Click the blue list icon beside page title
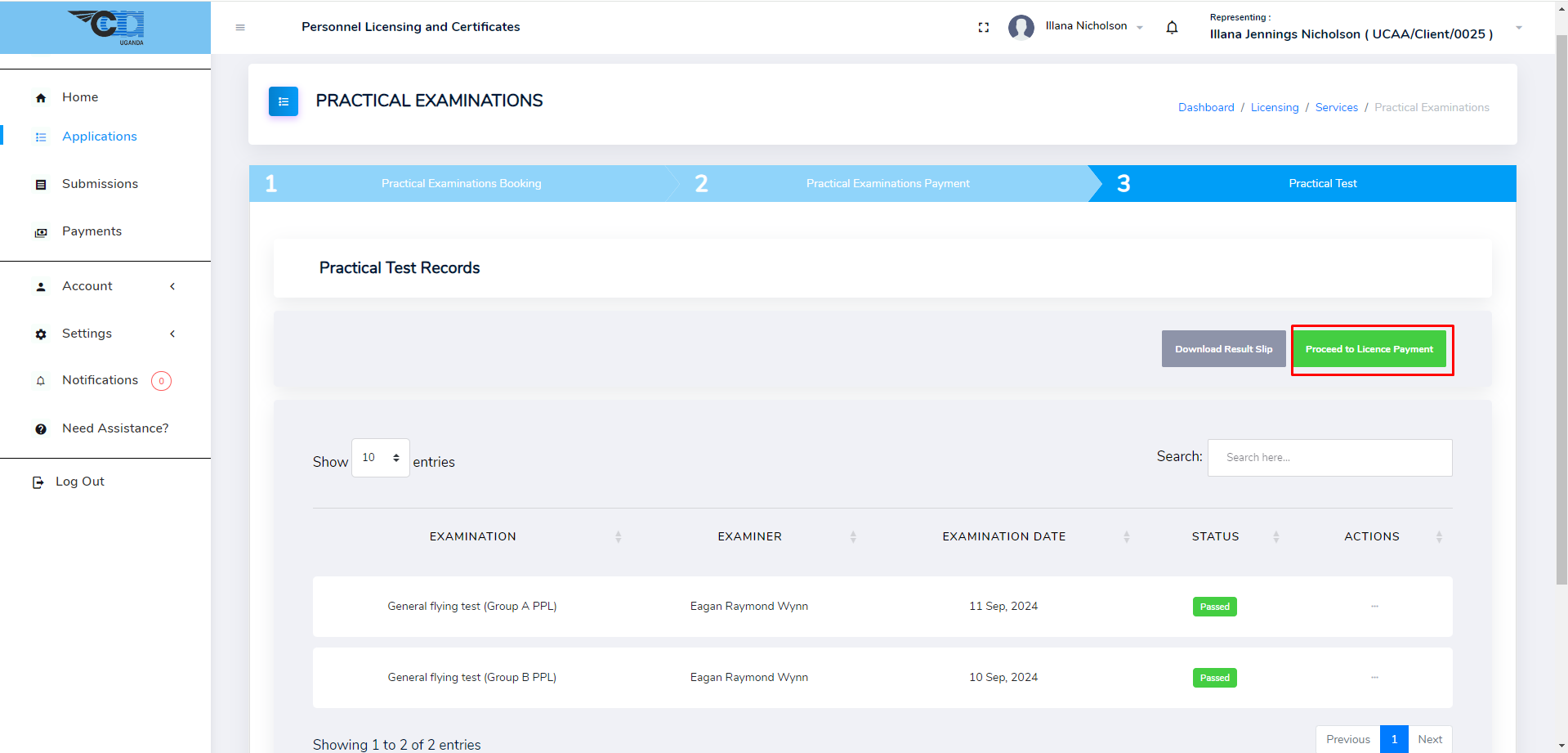 coord(284,101)
